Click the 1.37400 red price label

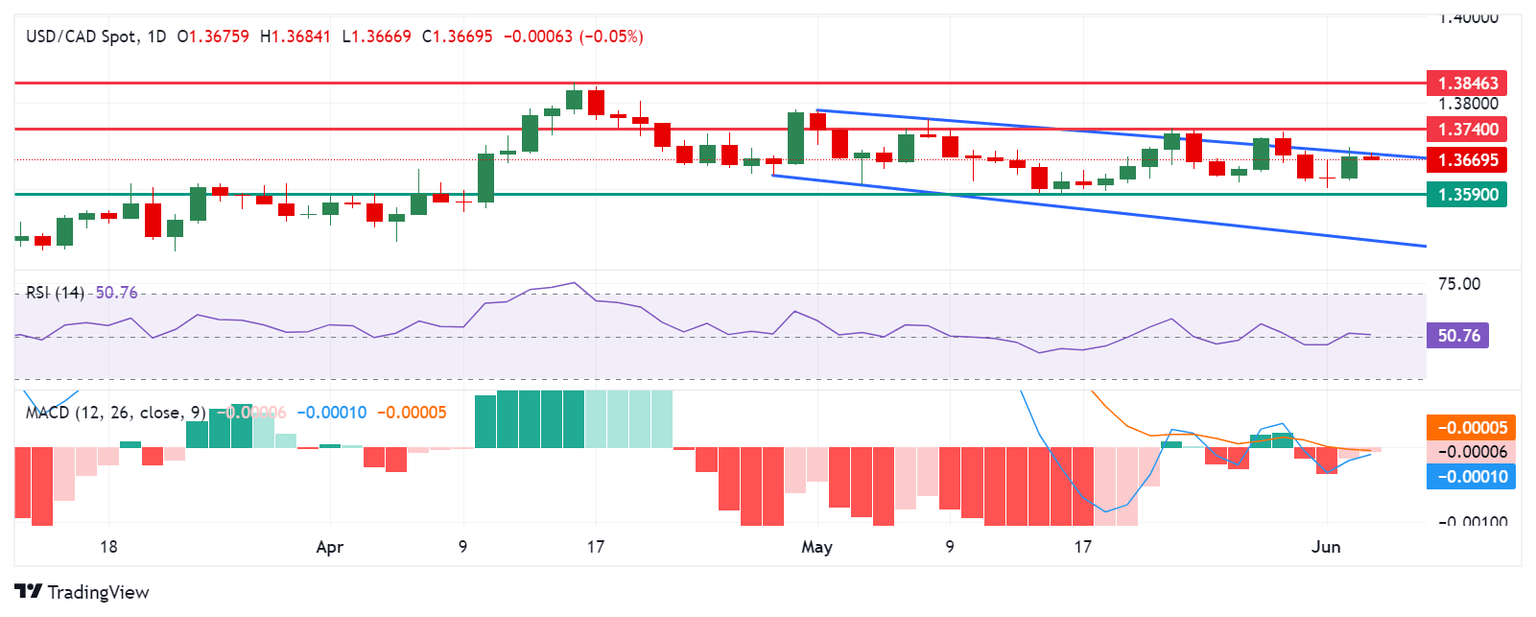(1467, 129)
